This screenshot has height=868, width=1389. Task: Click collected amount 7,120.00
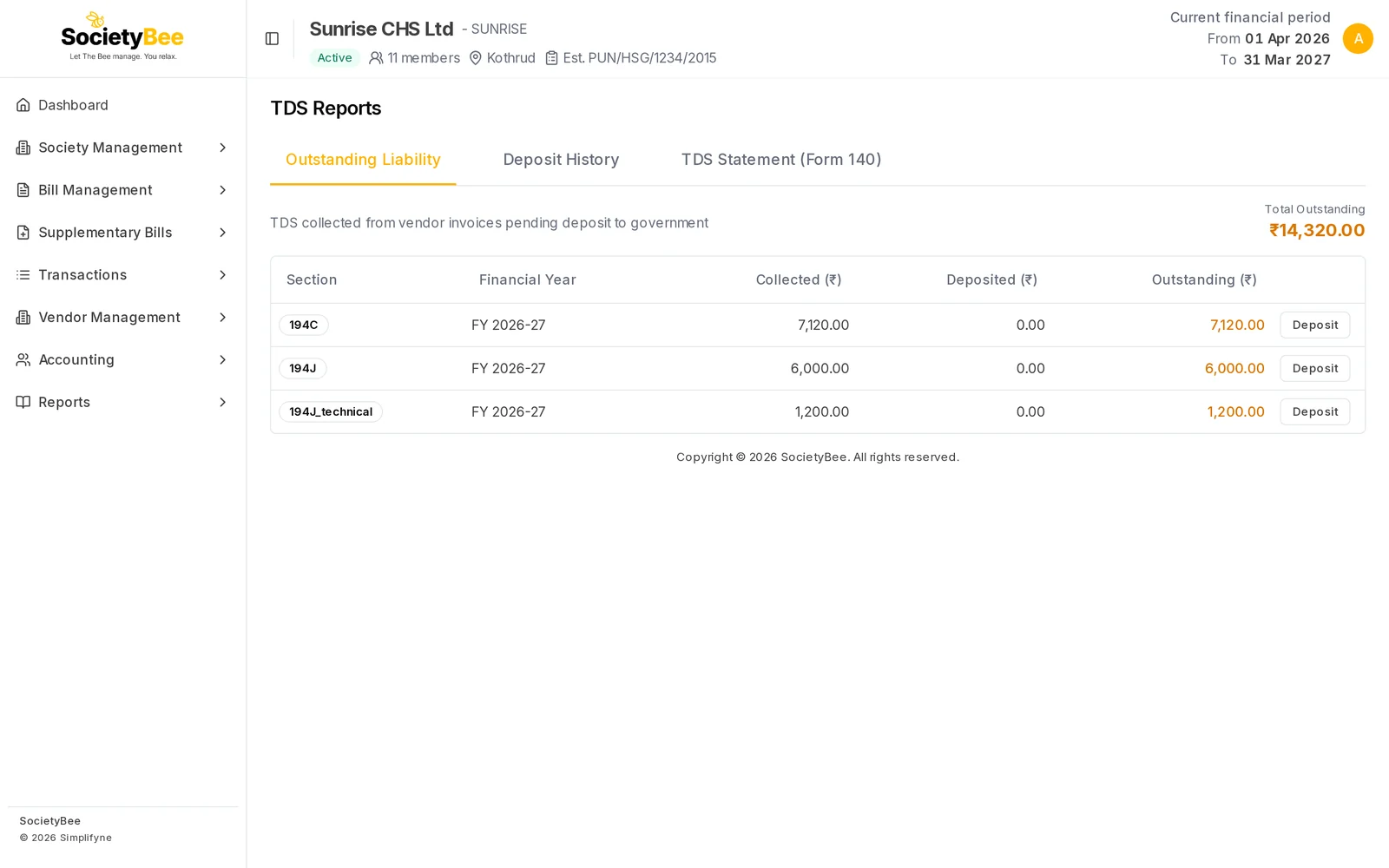823,325
